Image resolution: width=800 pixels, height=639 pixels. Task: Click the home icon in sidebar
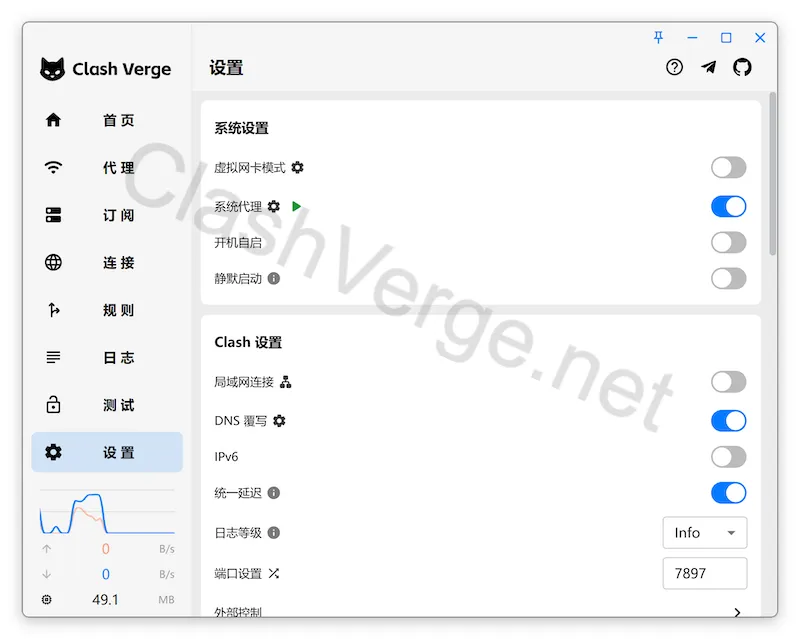53,120
